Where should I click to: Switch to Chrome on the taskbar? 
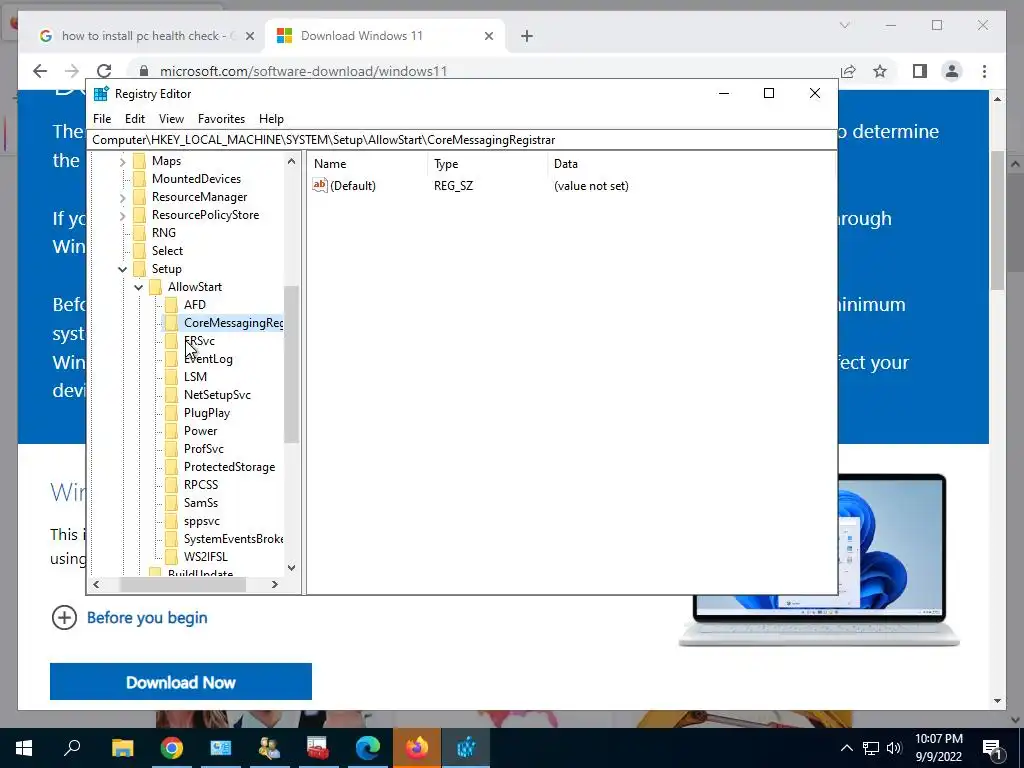[x=172, y=748]
